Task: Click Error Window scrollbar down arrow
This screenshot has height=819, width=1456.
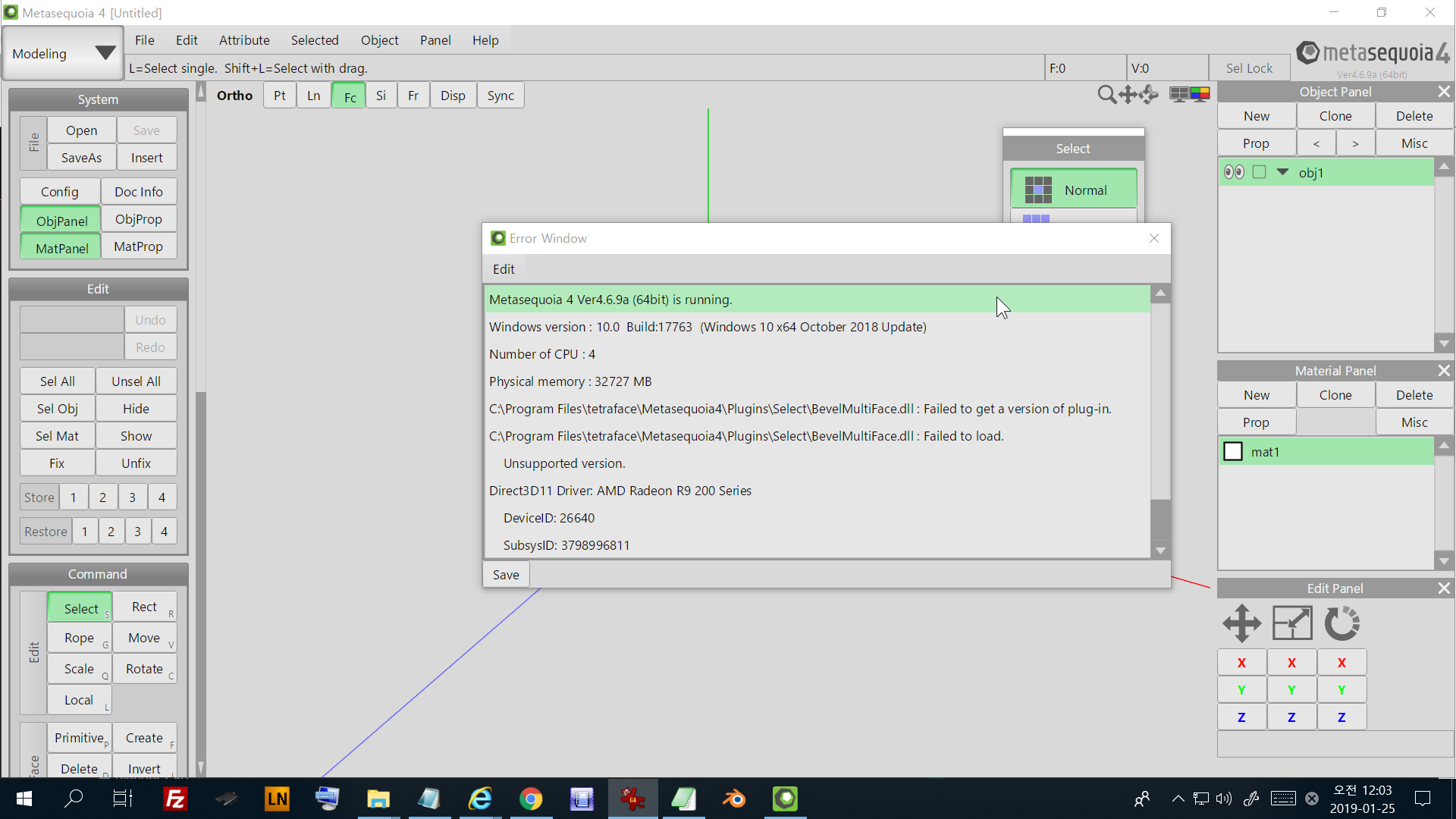Action: (1160, 551)
